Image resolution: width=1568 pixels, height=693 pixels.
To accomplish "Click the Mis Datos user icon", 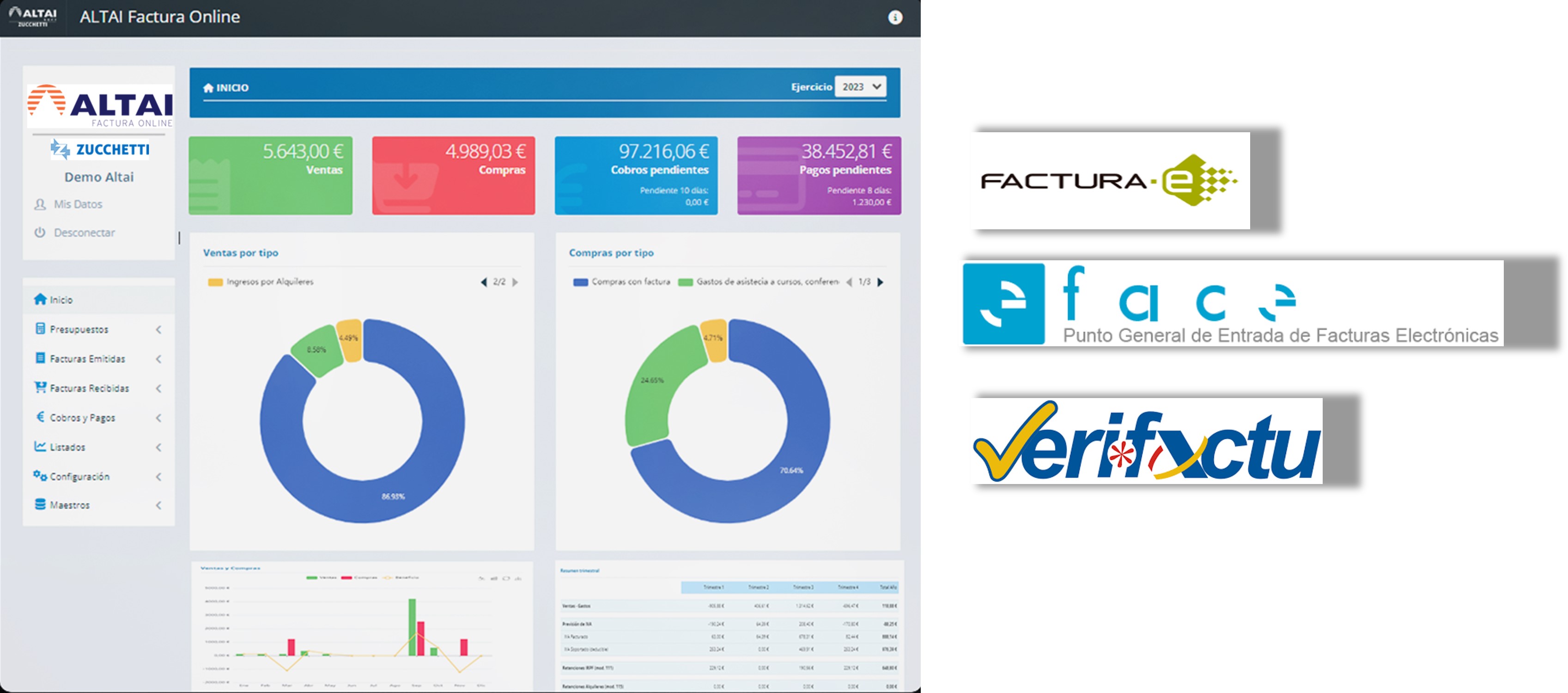I will coord(40,204).
